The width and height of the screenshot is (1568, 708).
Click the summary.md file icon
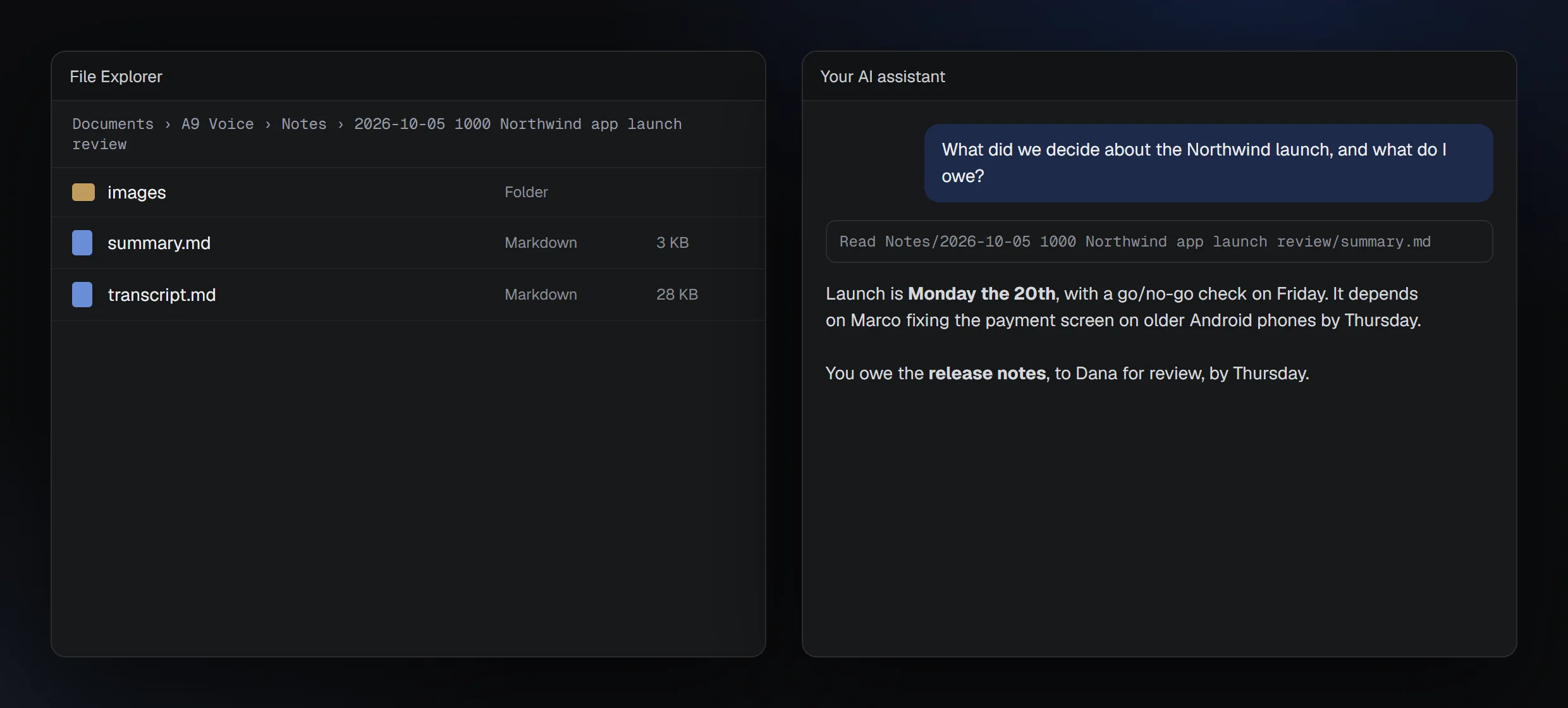pyautogui.click(x=82, y=243)
